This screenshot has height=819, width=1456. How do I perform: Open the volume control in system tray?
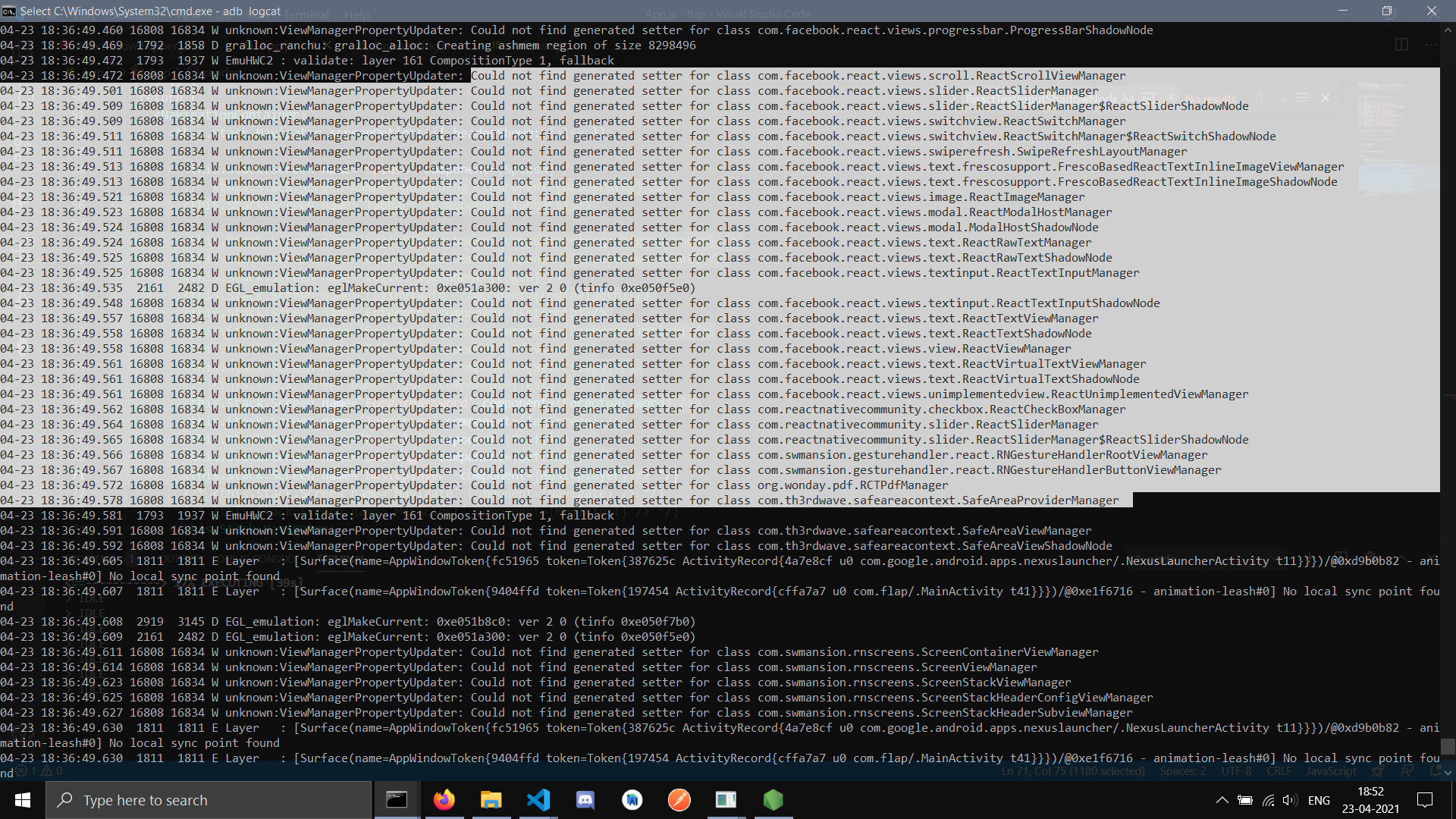(x=1290, y=800)
